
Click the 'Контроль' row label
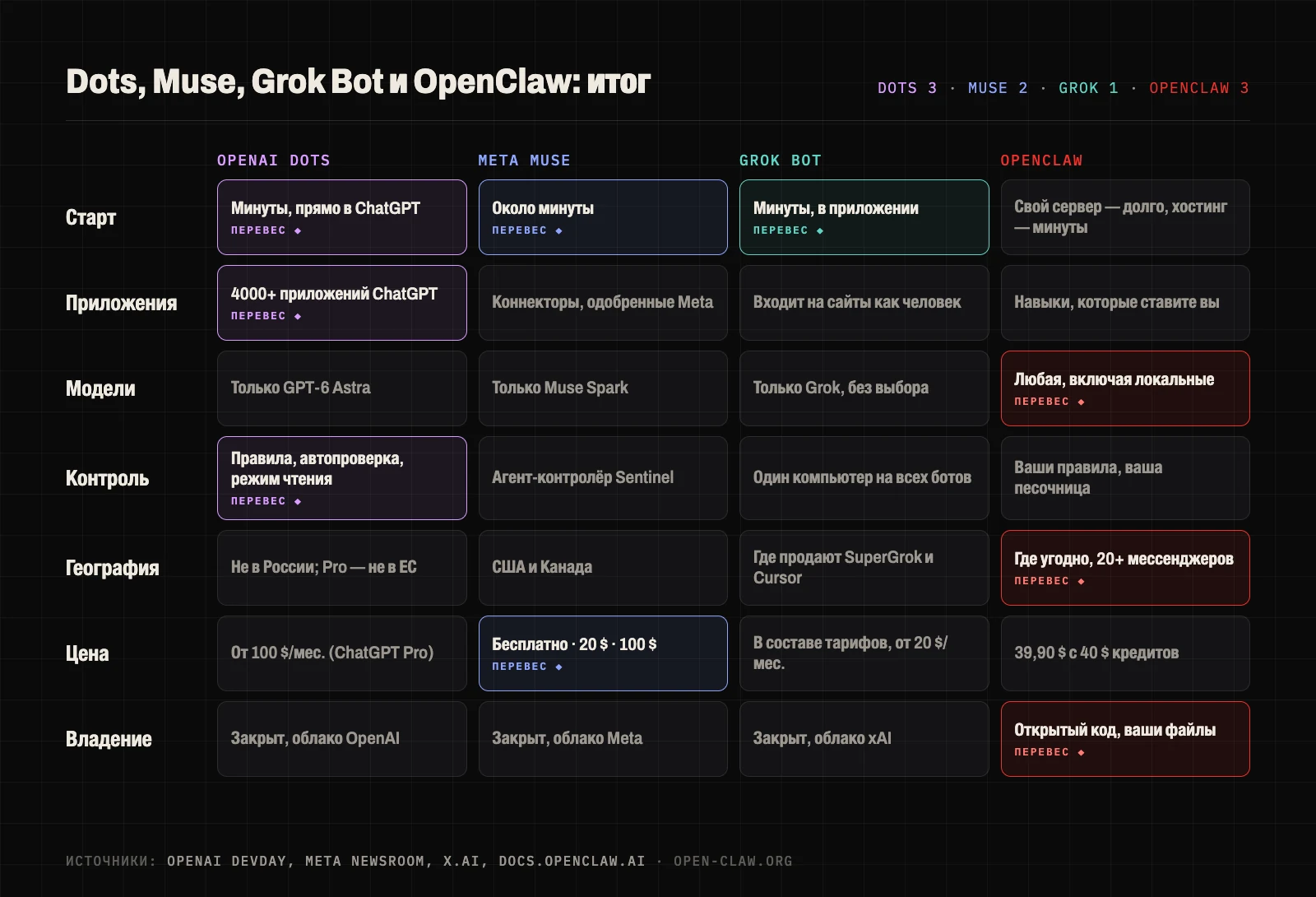tap(107, 478)
